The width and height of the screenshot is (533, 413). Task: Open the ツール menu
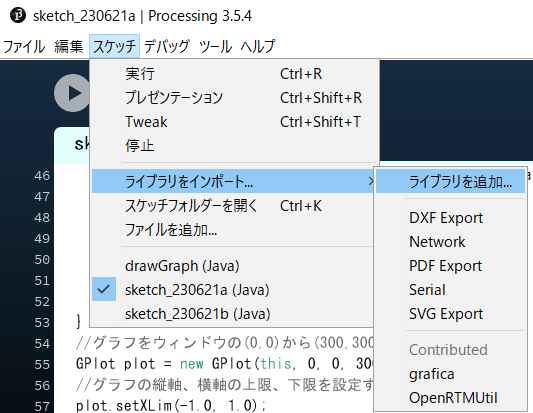click(x=216, y=46)
